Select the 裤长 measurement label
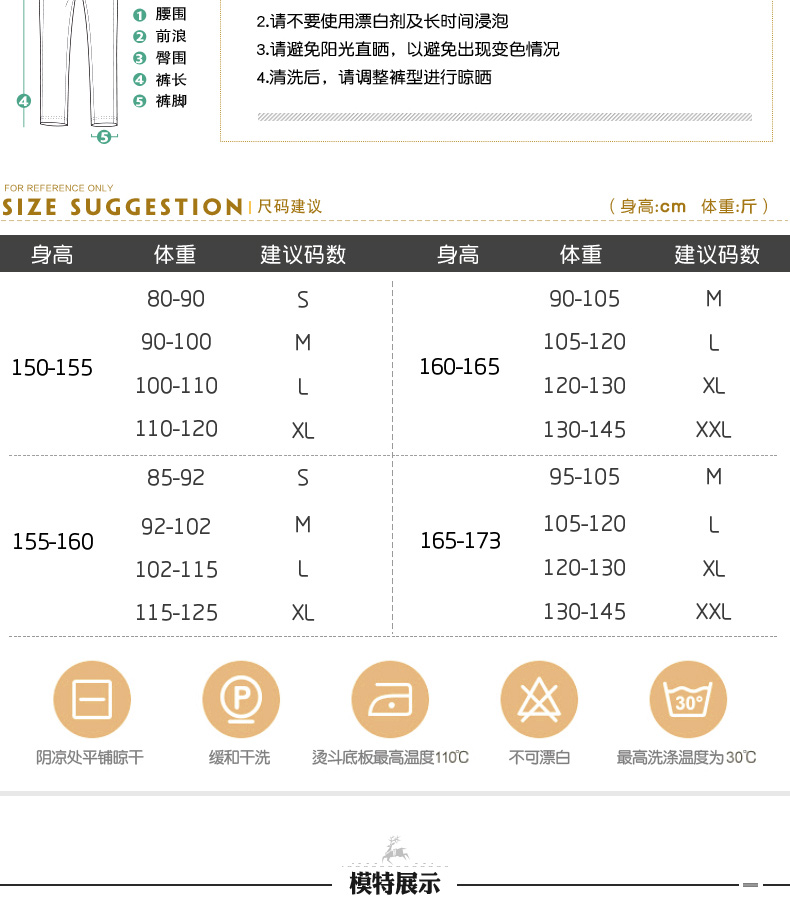 click(x=171, y=80)
